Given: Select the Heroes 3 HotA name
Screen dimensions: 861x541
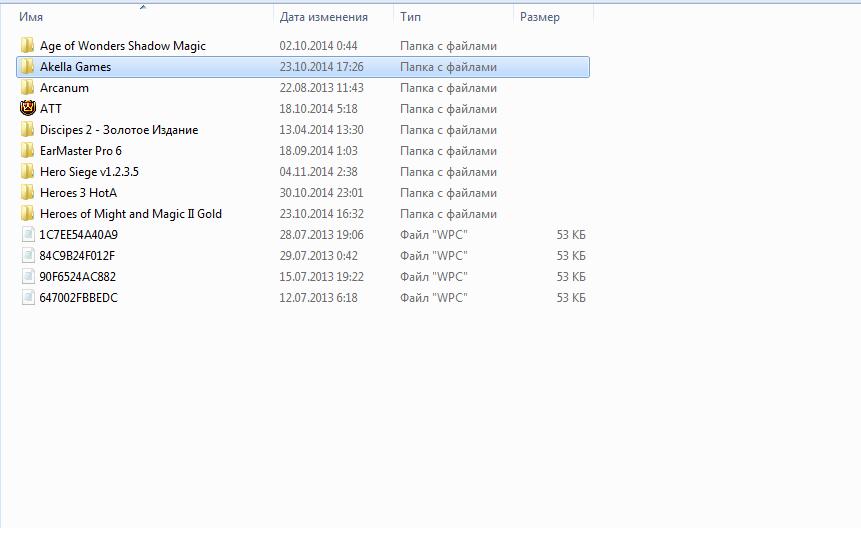Looking at the screenshot, I should (x=78, y=193).
